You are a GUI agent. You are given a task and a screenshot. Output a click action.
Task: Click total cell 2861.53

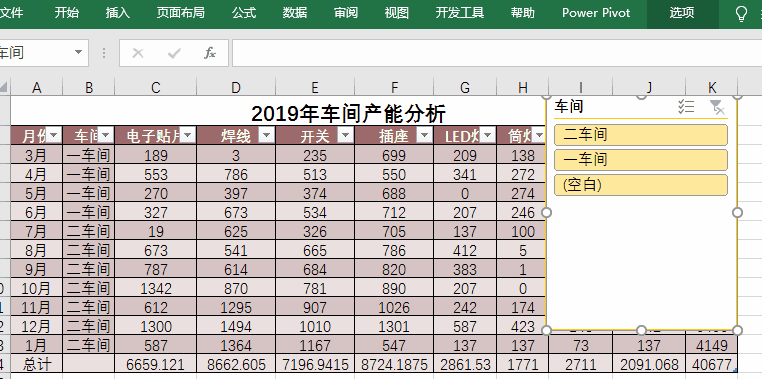465,364
